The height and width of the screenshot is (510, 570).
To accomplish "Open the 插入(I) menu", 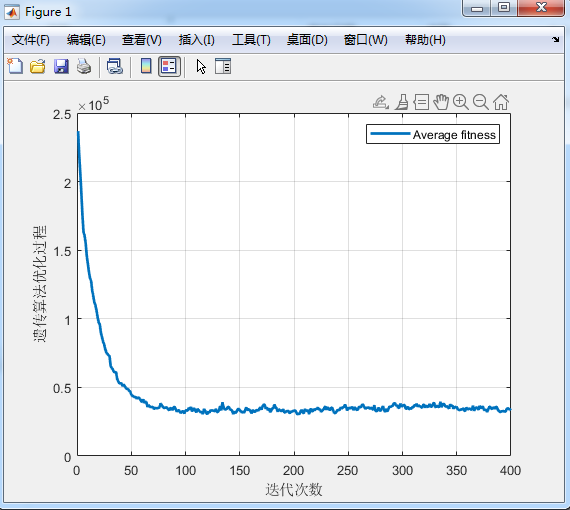I will [x=196, y=40].
